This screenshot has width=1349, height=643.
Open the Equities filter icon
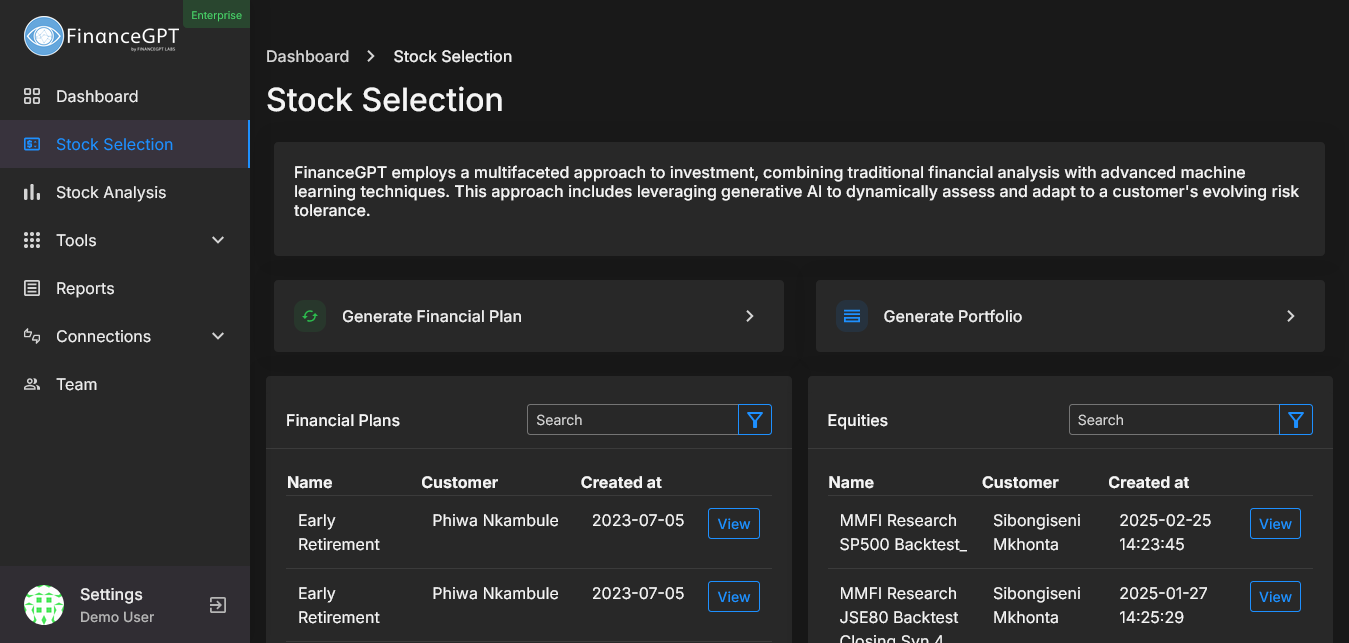tap(1296, 420)
